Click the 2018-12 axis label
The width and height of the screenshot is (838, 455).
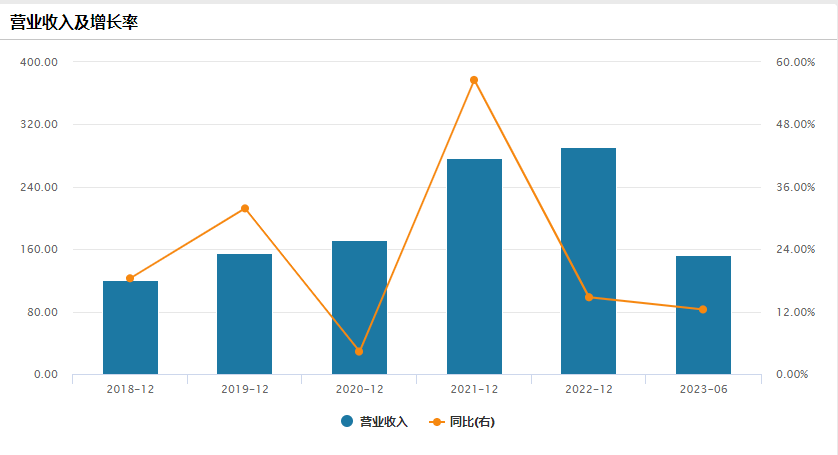130,389
